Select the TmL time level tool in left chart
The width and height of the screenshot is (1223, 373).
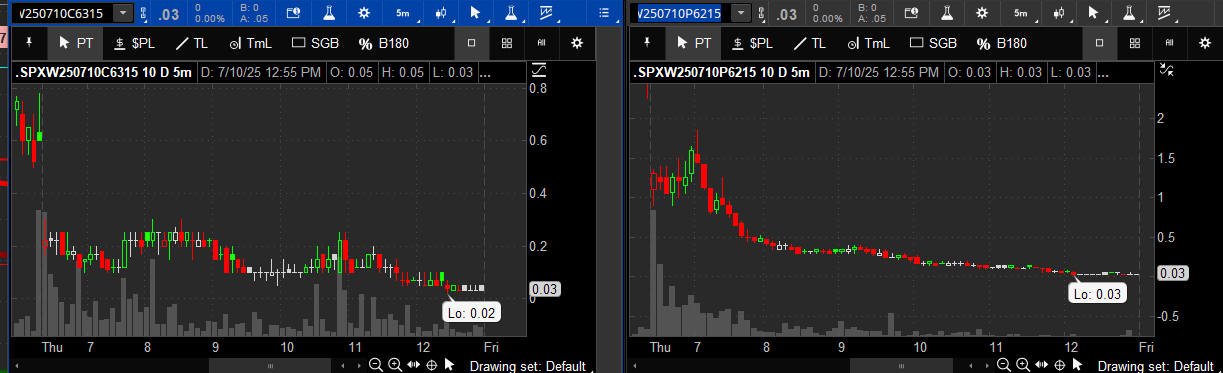[250, 43]
